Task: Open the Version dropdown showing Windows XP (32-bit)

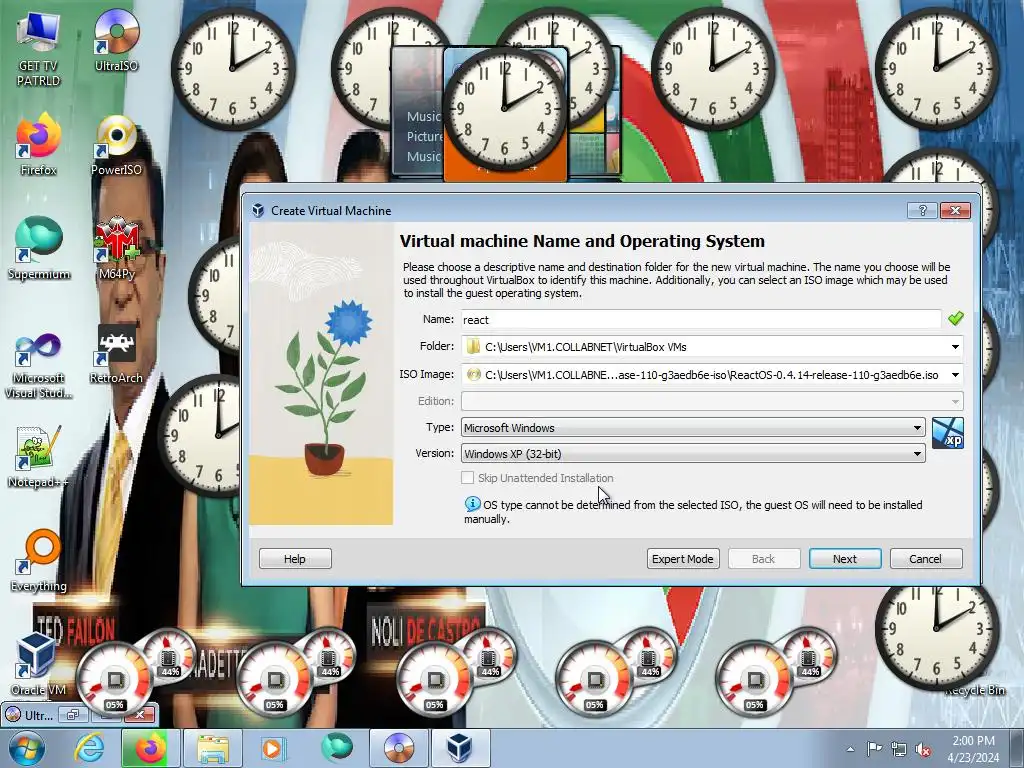Action: click(693, 454)
